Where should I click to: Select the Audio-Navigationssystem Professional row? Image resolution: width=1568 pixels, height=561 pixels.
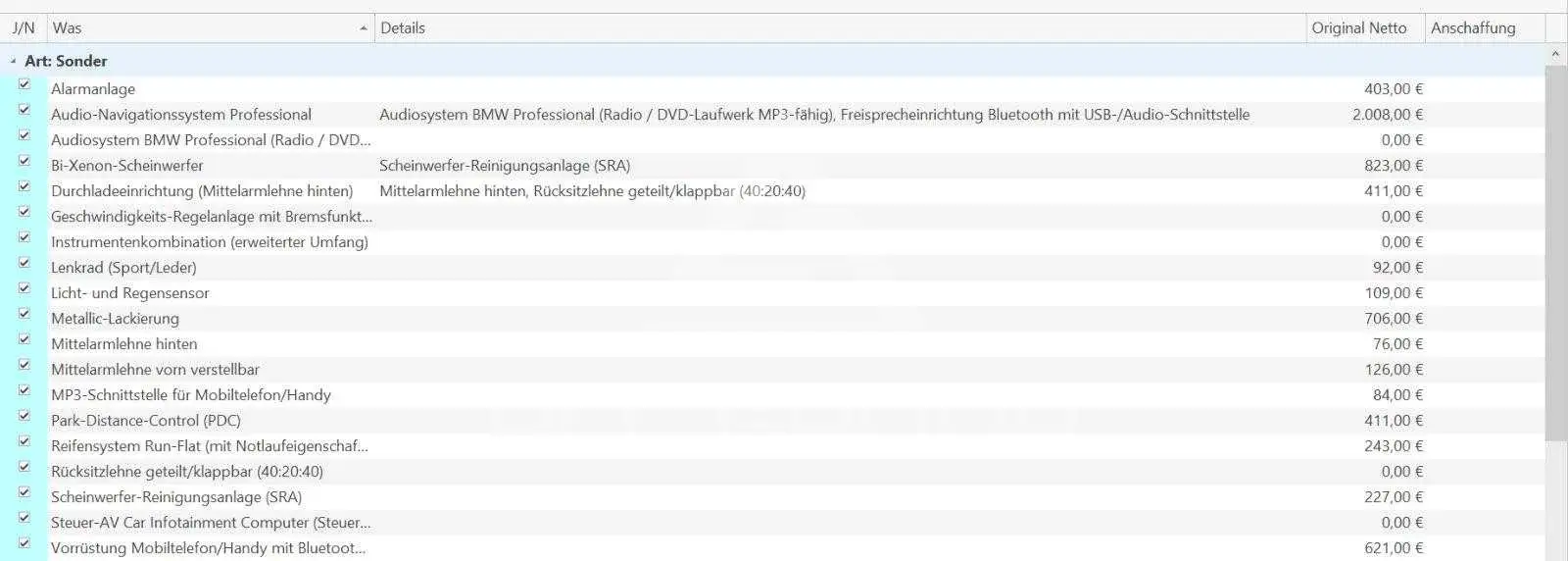point(772,115)
